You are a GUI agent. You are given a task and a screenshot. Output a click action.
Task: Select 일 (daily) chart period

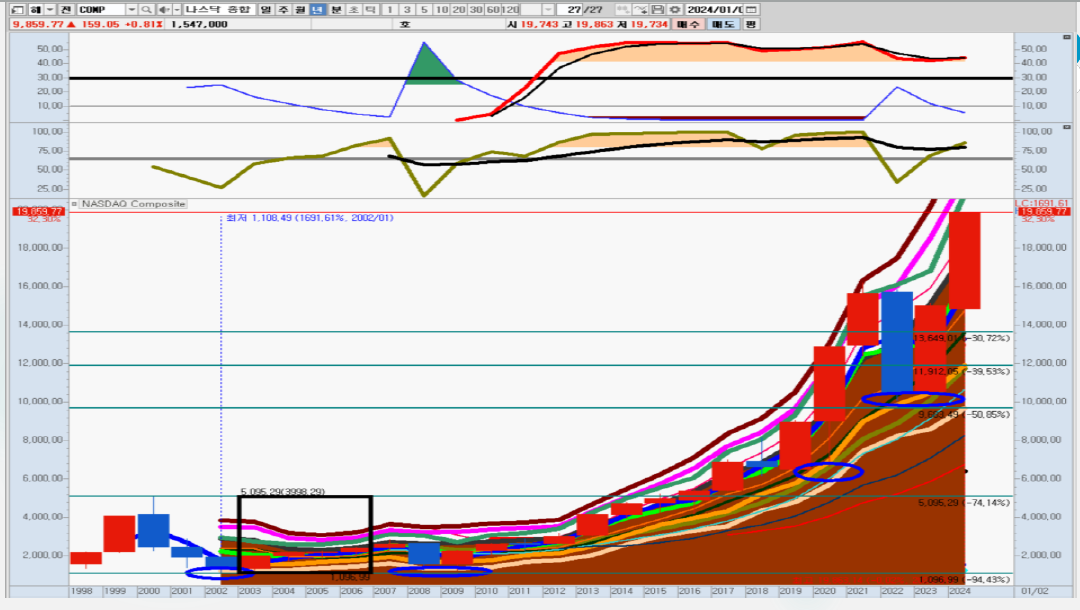coord(266,10)
